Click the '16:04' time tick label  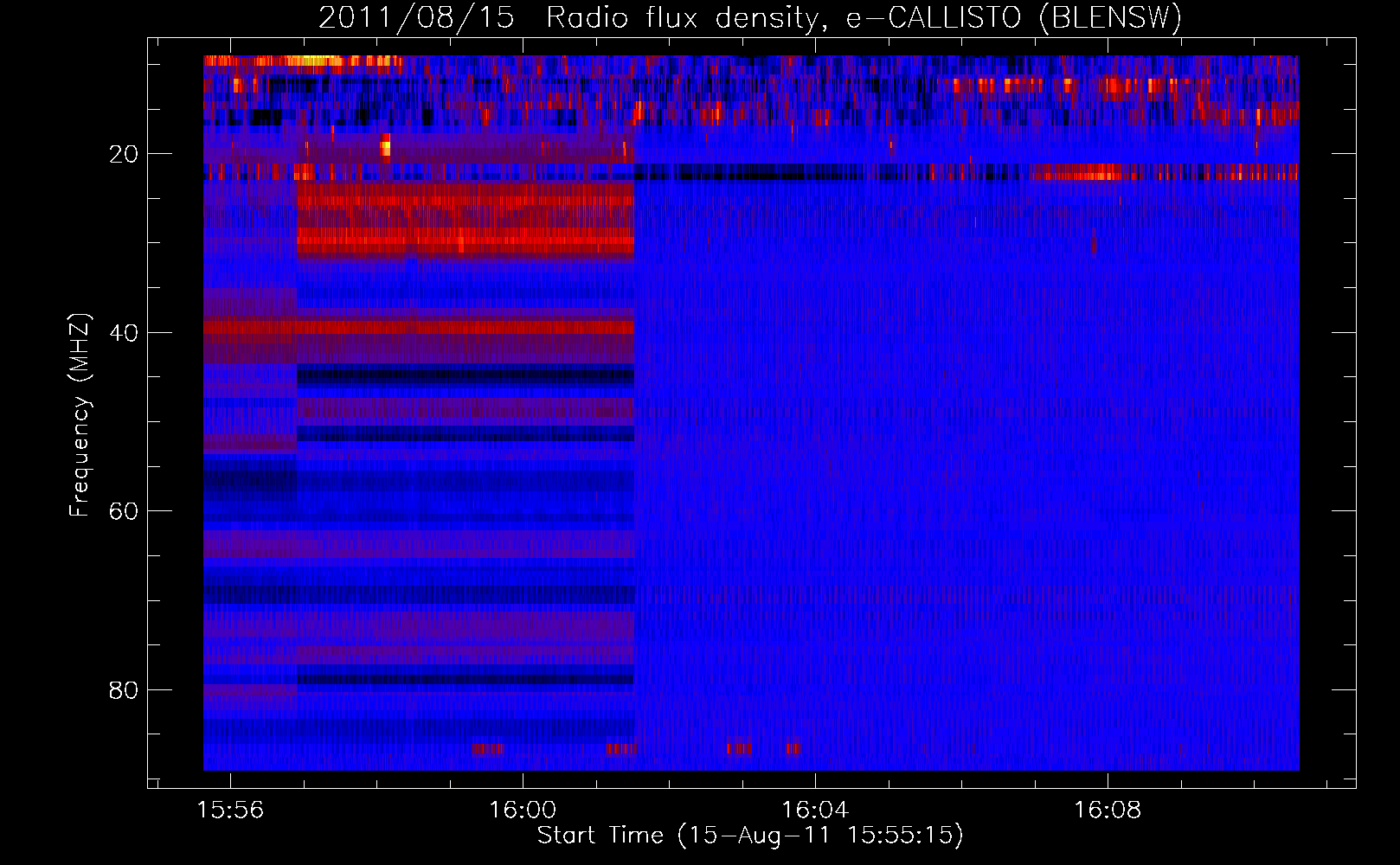[x=815, y=811]
